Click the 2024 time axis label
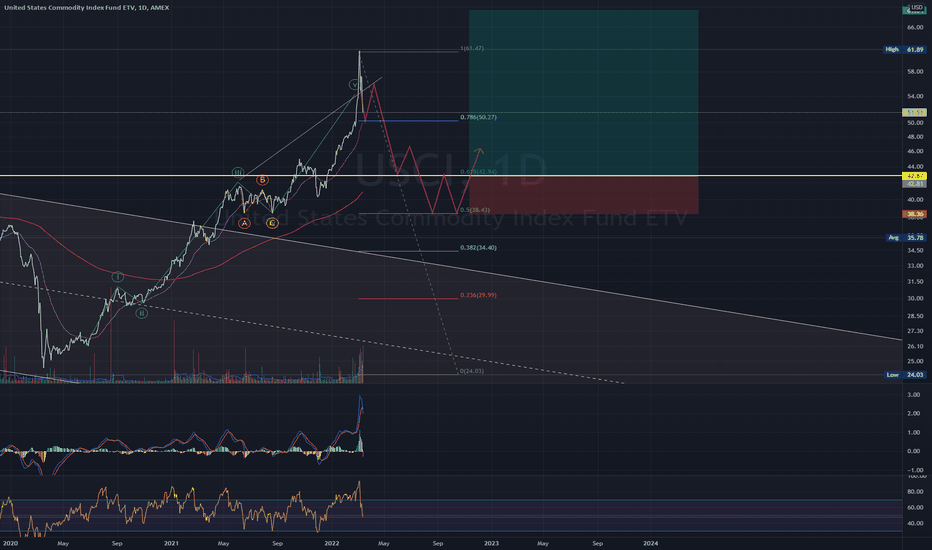The image size is (932, 550). click(651, 543)
